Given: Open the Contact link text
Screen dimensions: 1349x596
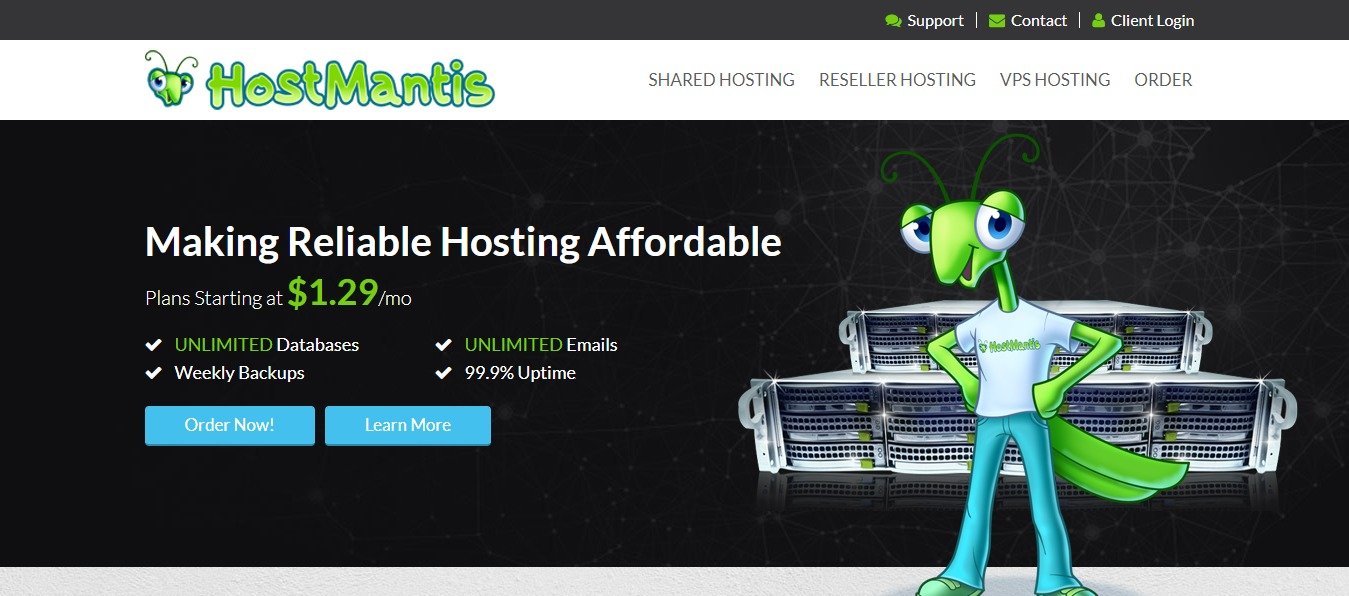Looking at the screenshot, I should pos(1039,20).
